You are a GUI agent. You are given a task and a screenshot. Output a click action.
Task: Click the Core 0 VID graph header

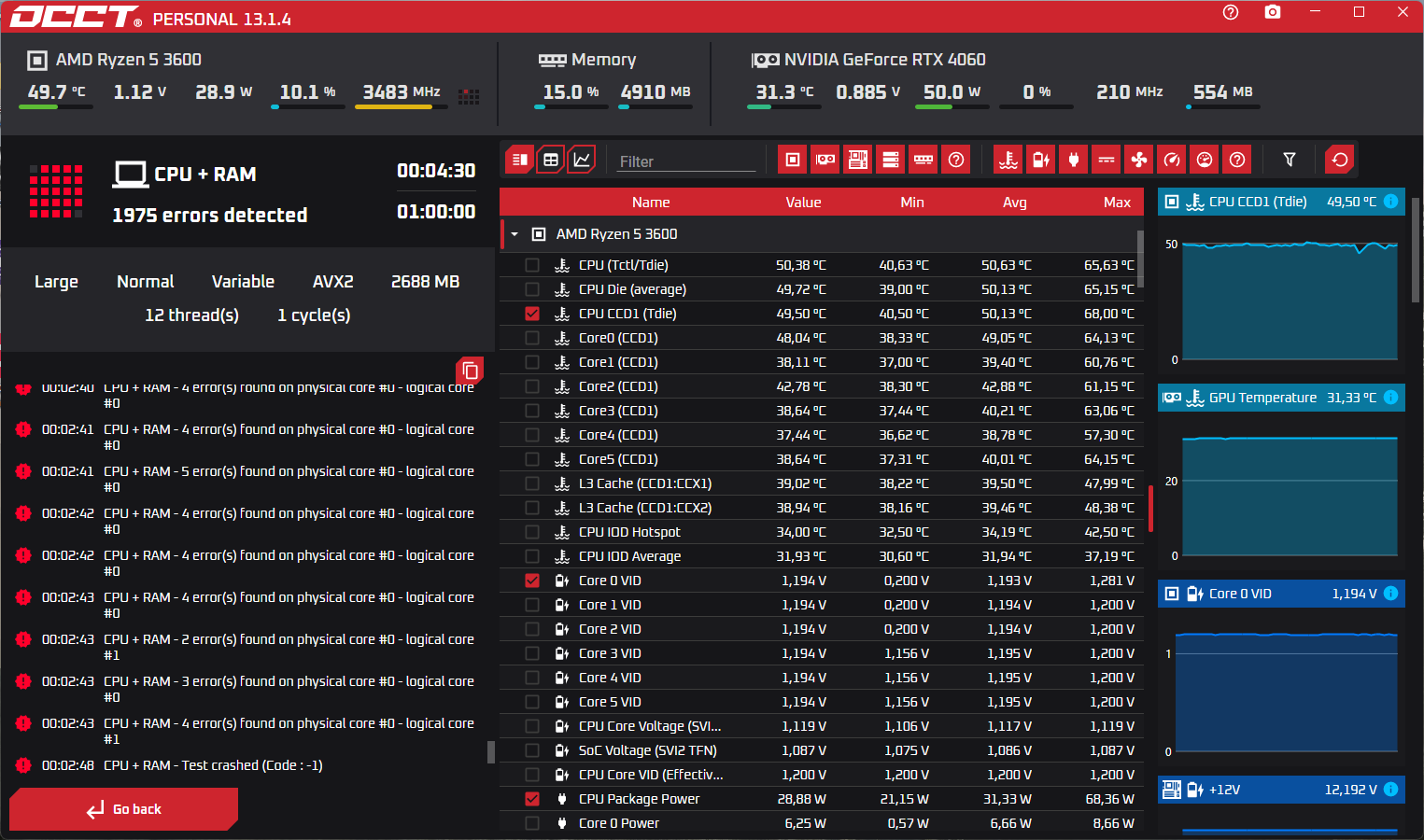point(1280,594)
